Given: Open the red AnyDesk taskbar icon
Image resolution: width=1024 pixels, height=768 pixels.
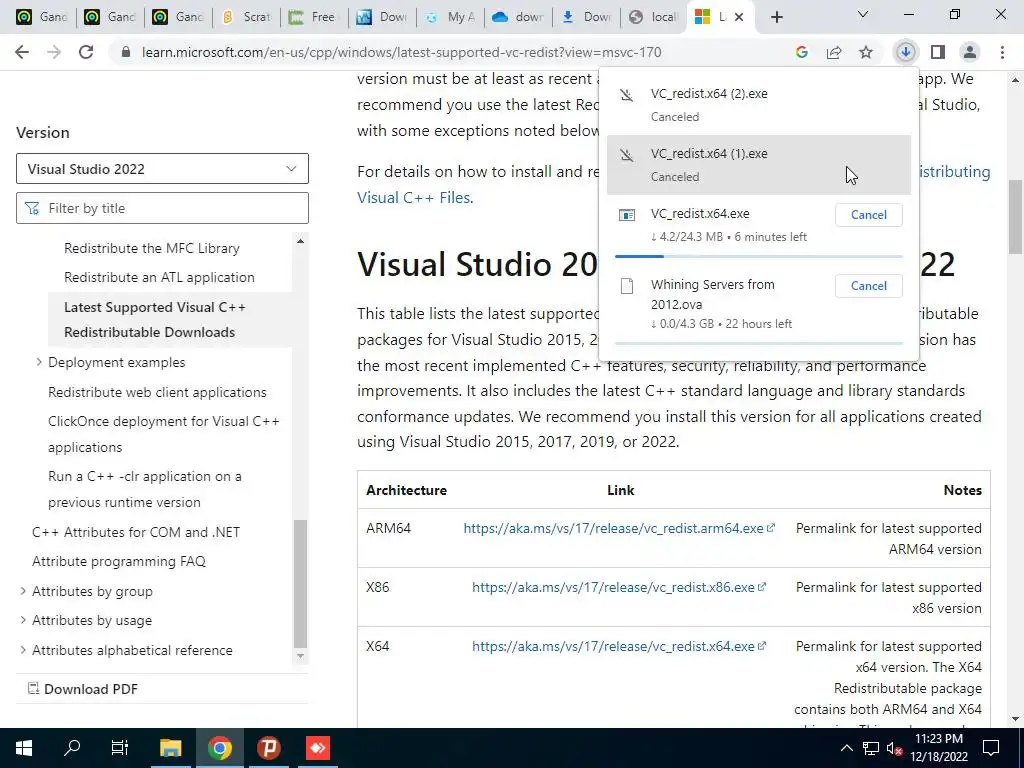Looking at the screenshot, I should 318,748.
